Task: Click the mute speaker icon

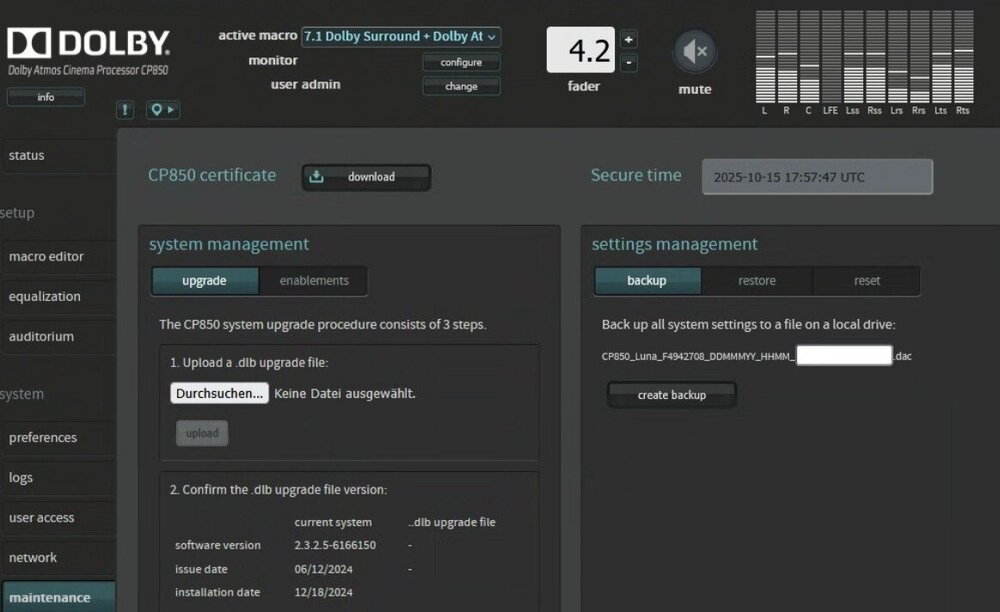Action: pos(694,51)
